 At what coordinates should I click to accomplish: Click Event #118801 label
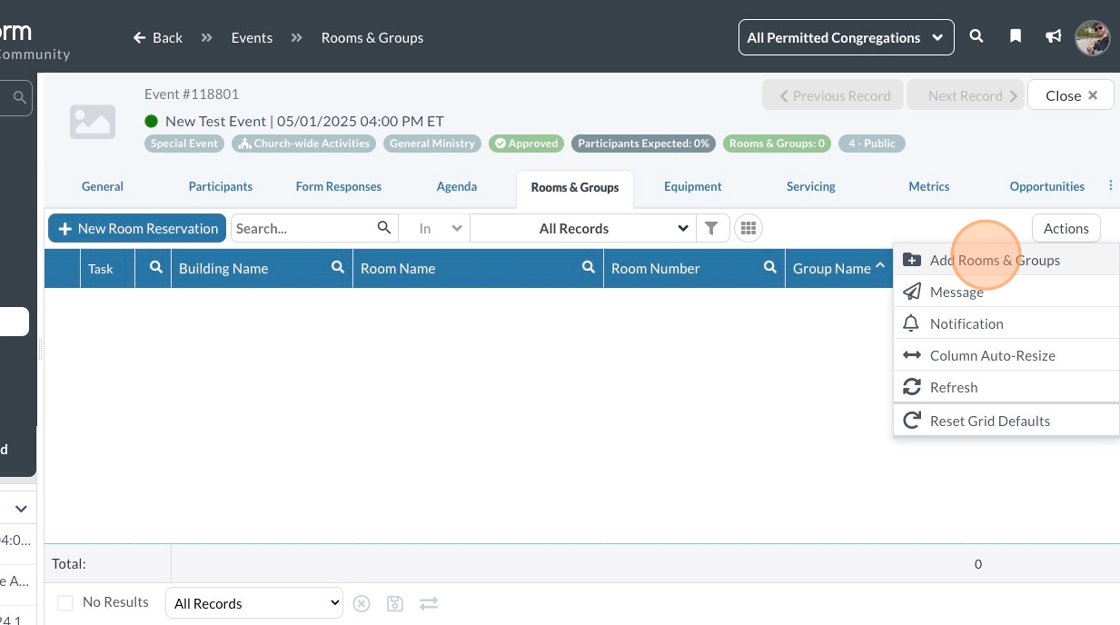(x=191, y=94)
